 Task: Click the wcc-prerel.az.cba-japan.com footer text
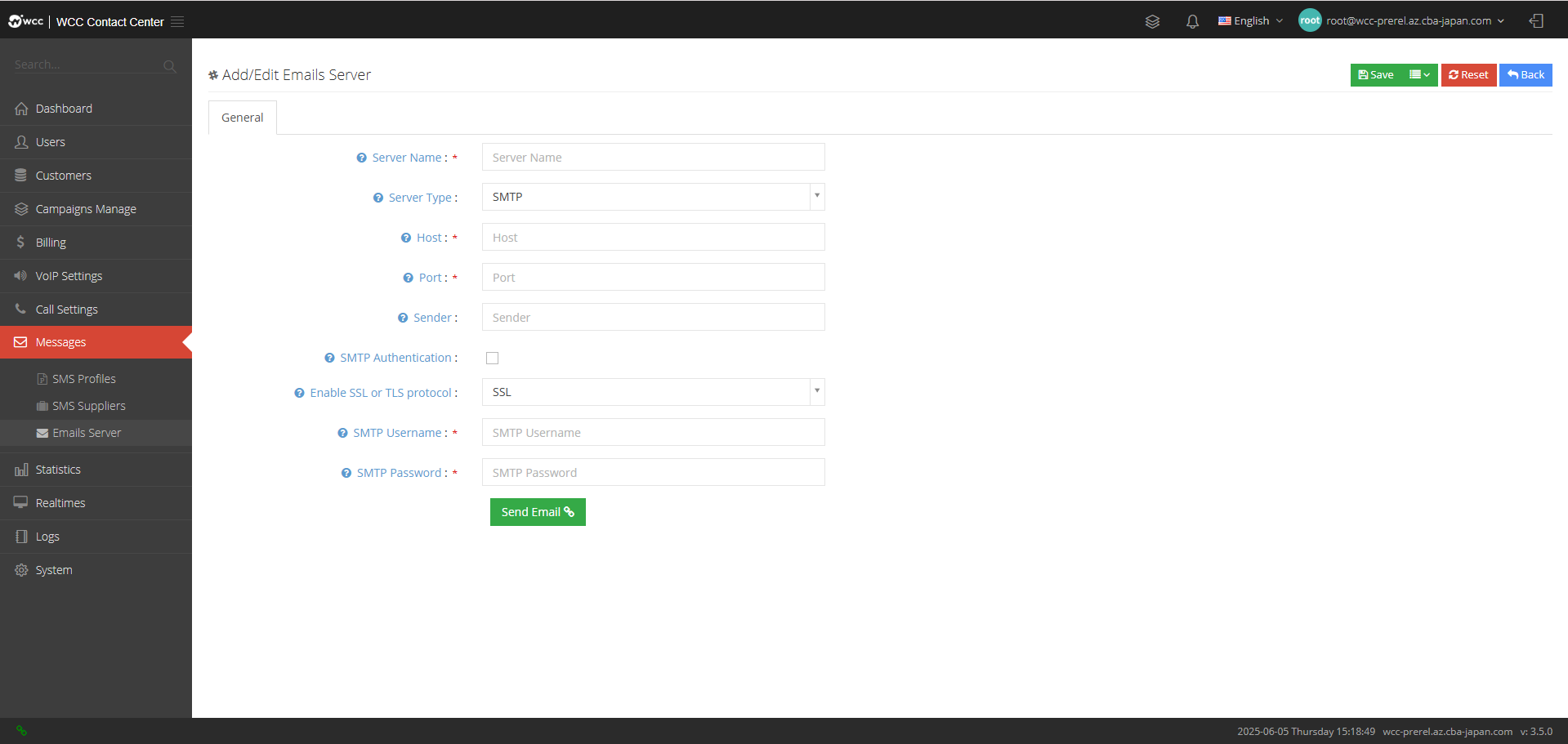coord(1447,732)
